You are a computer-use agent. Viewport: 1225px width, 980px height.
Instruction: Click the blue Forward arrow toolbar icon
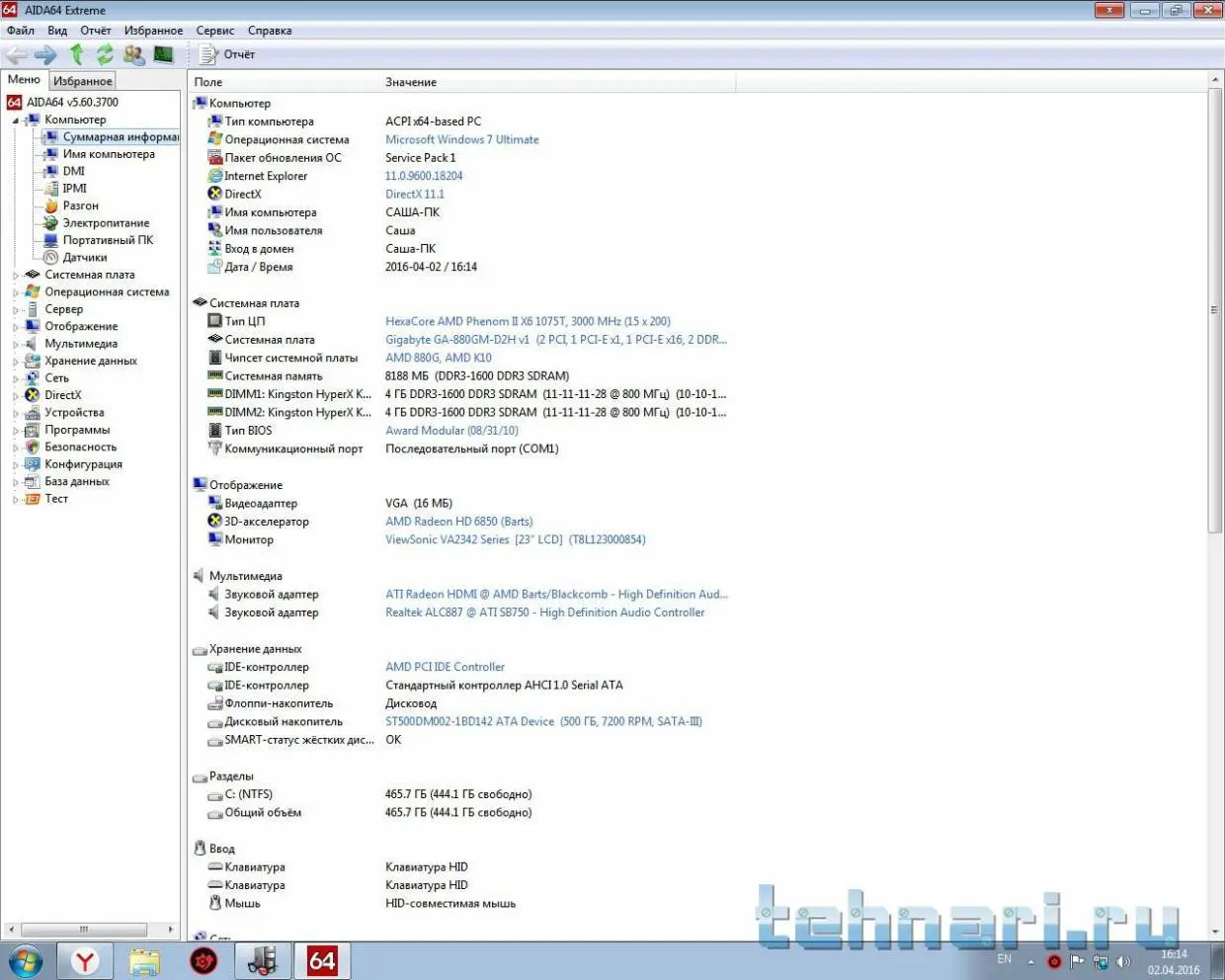pyautogui.click(x=45, y=55)
